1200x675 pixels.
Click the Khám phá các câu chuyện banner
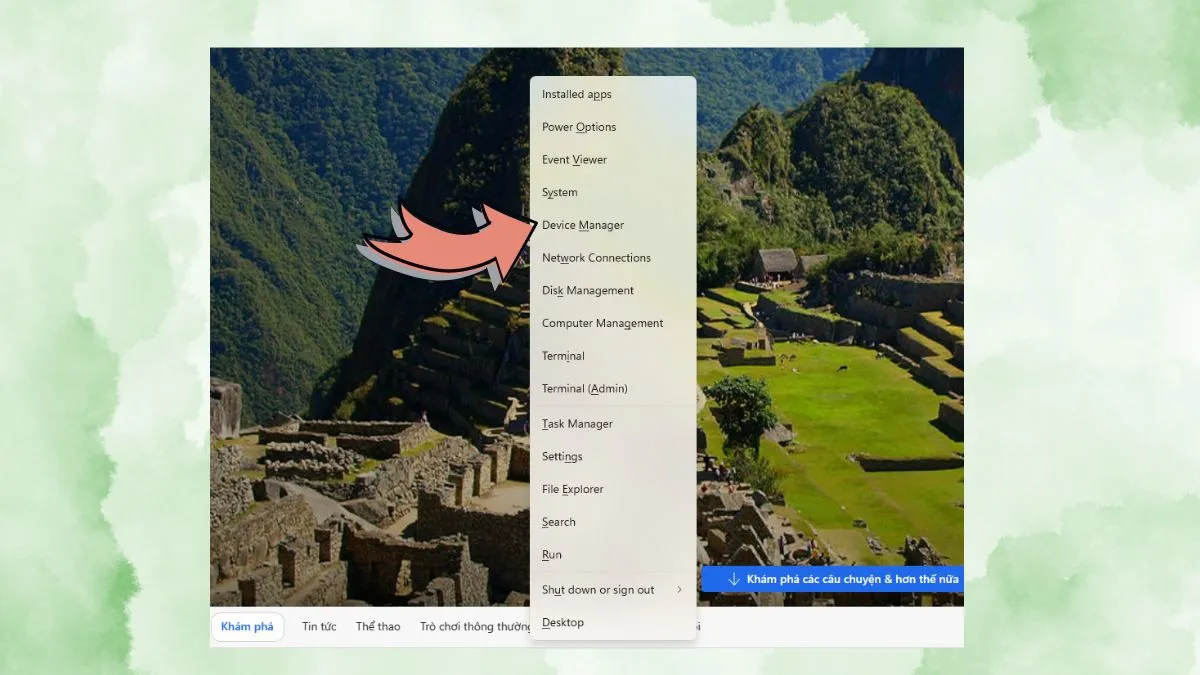point(833,578)
